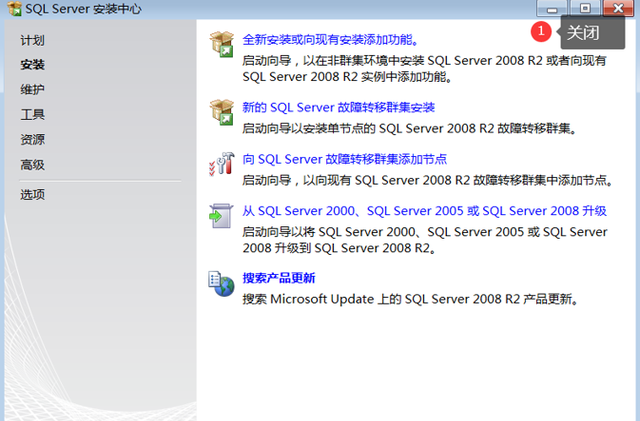Open the 搜索产品更新 link
This screenshot has height=421, width=640.
tap(279, 278)
